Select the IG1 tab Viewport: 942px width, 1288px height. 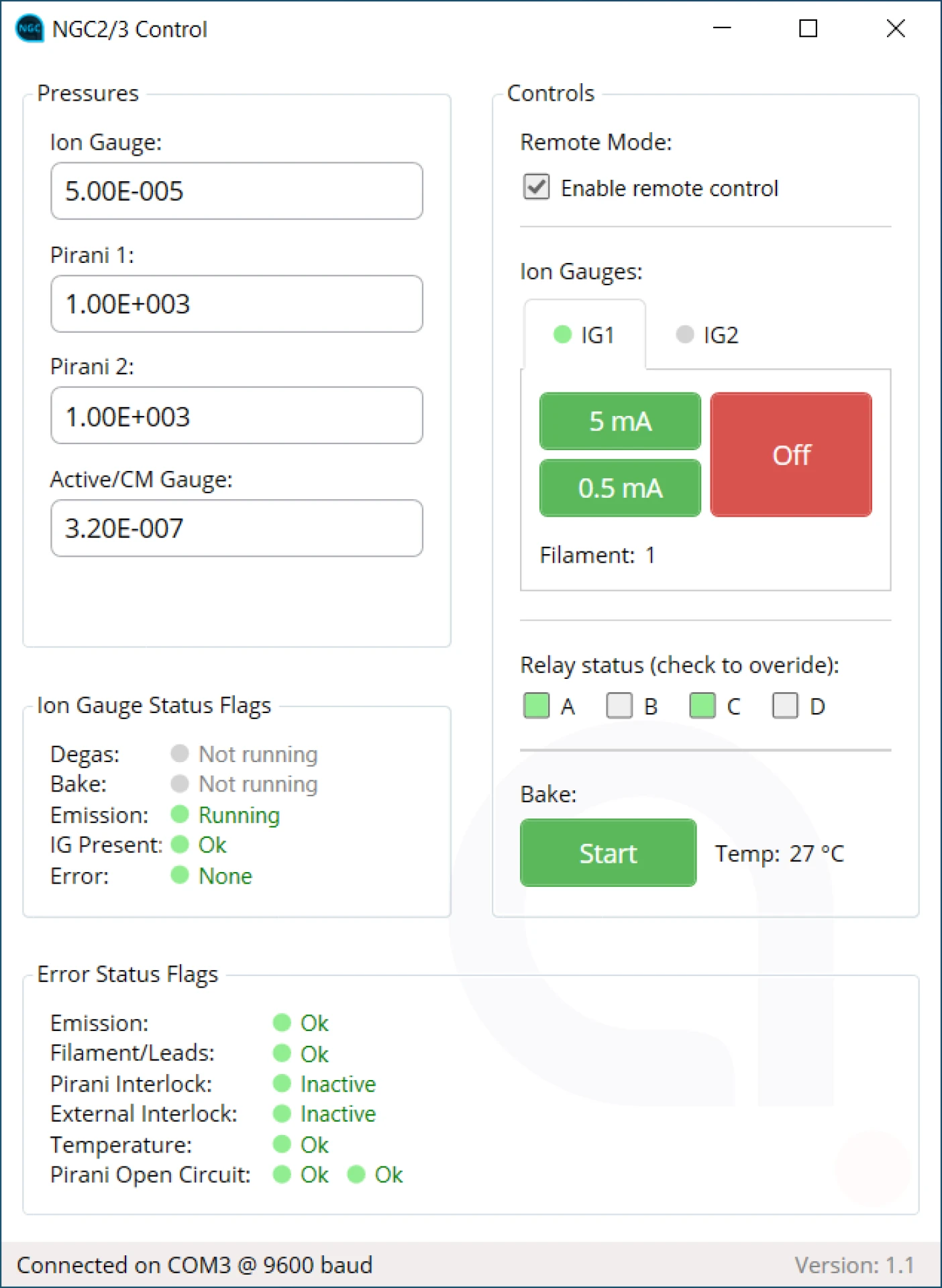coord(584,335)
